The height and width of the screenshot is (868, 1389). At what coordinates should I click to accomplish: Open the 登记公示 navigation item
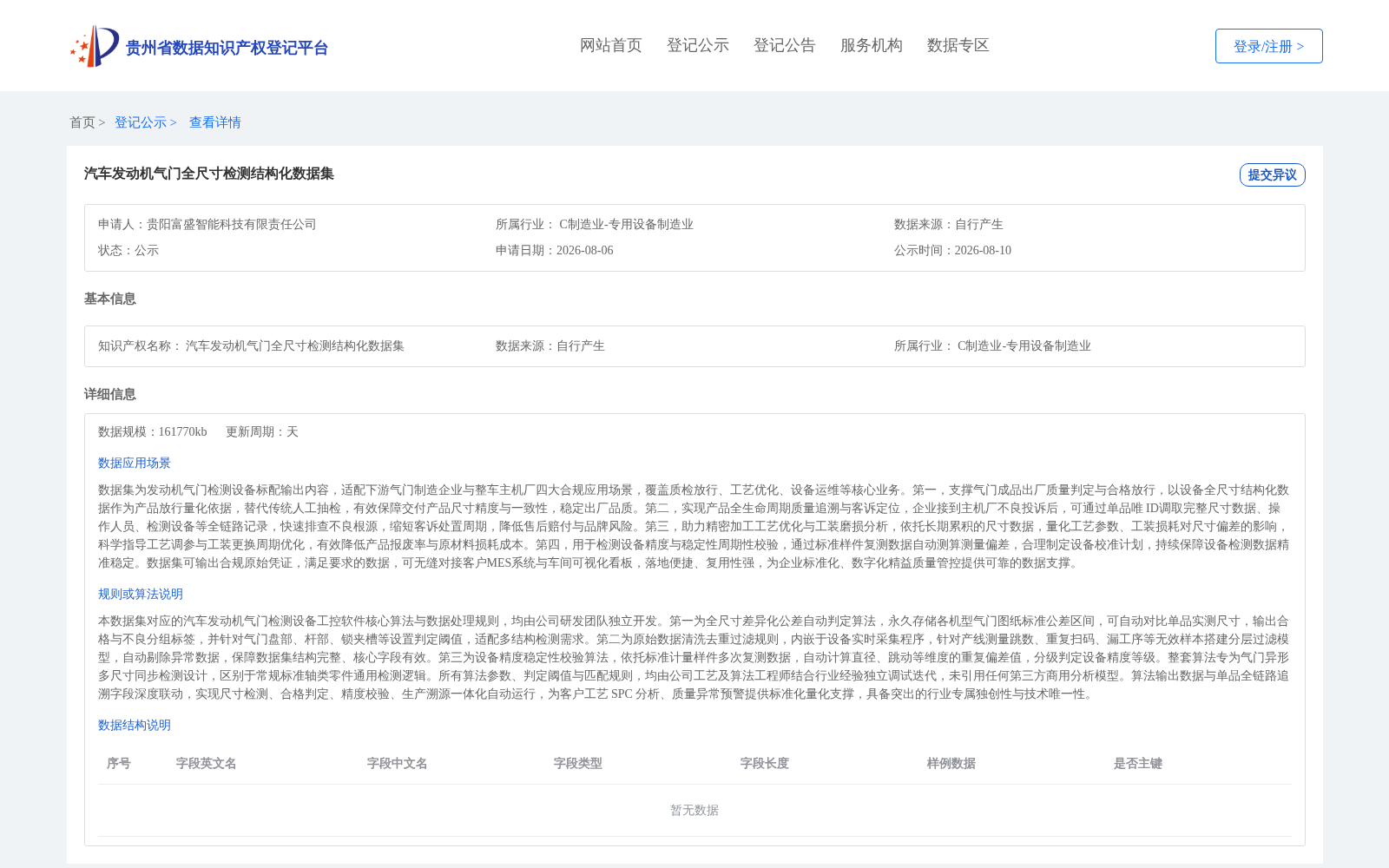tap(698, 45)
